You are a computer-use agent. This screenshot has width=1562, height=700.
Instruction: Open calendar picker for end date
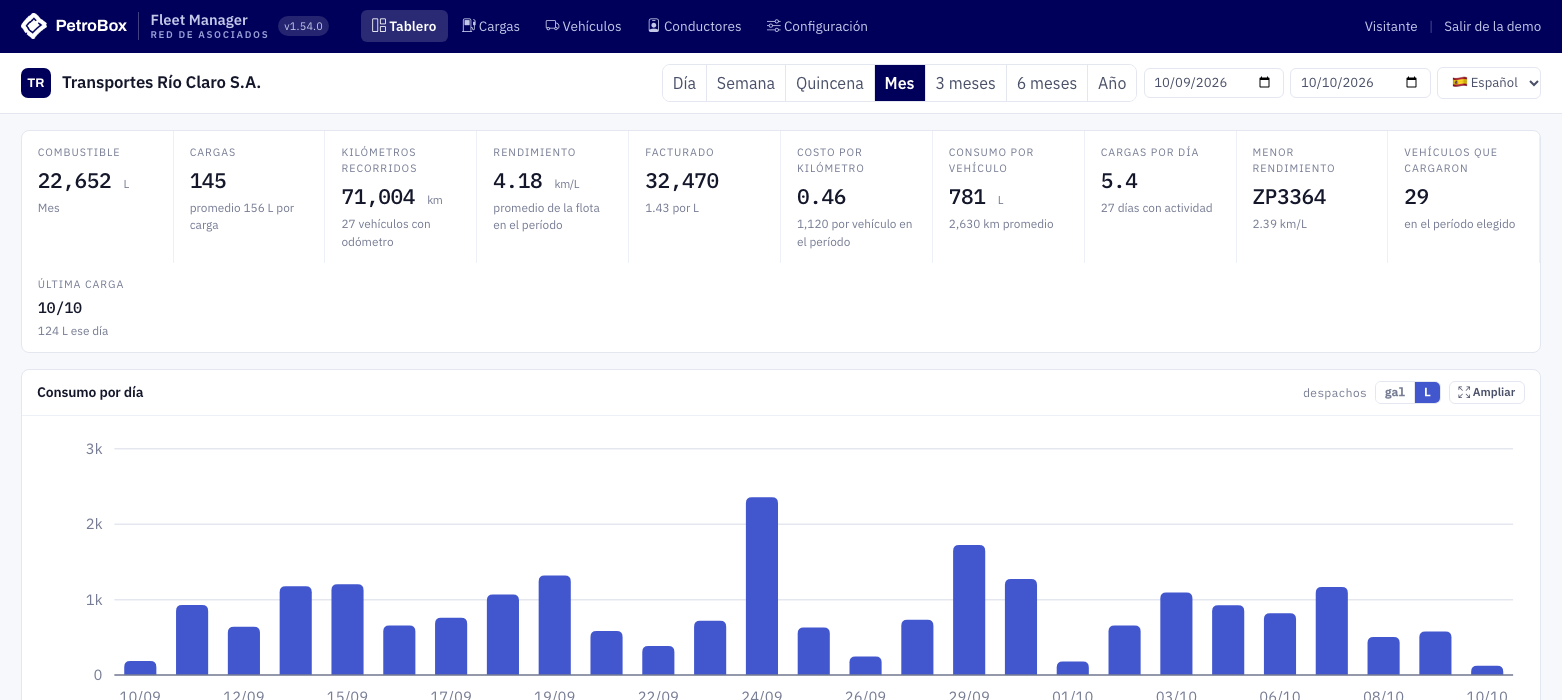(x=1412, y=83)
